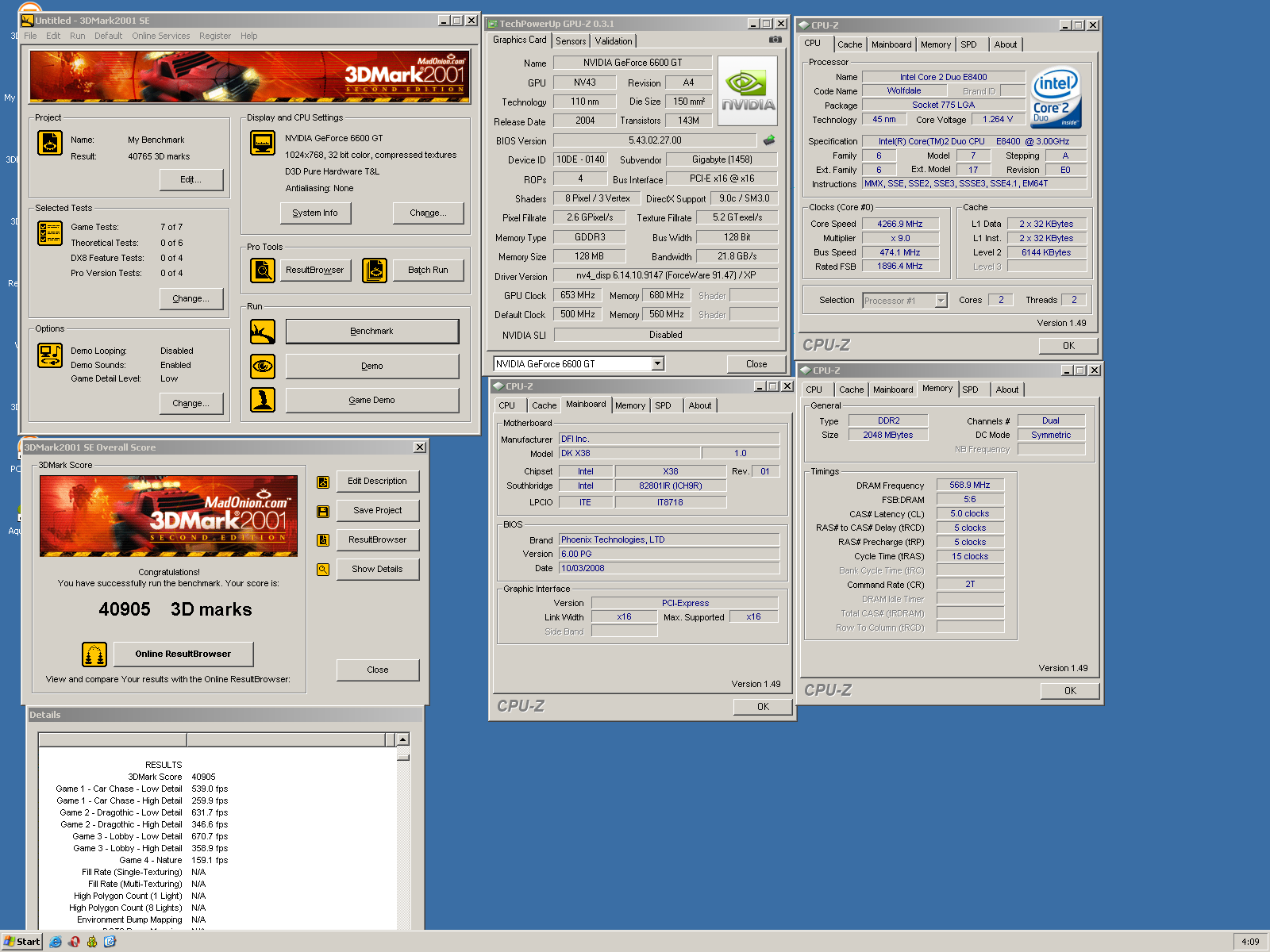Viewport: 1270px width, 952px height.
Task: Click the Online ResultBrowser podium icon
Action: coord(94,654)
